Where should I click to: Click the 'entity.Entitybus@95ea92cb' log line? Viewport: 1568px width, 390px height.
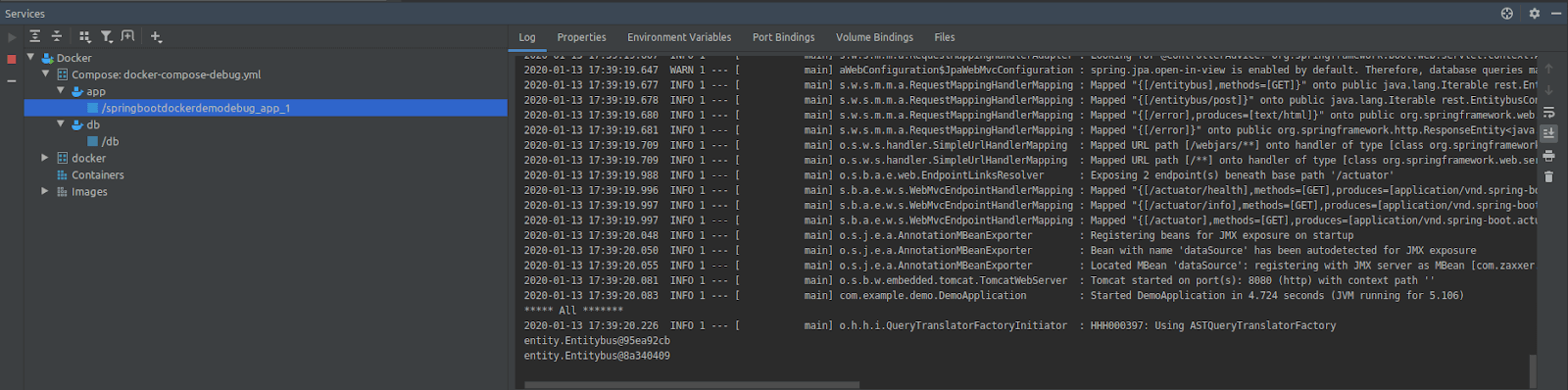click(597, 340)
